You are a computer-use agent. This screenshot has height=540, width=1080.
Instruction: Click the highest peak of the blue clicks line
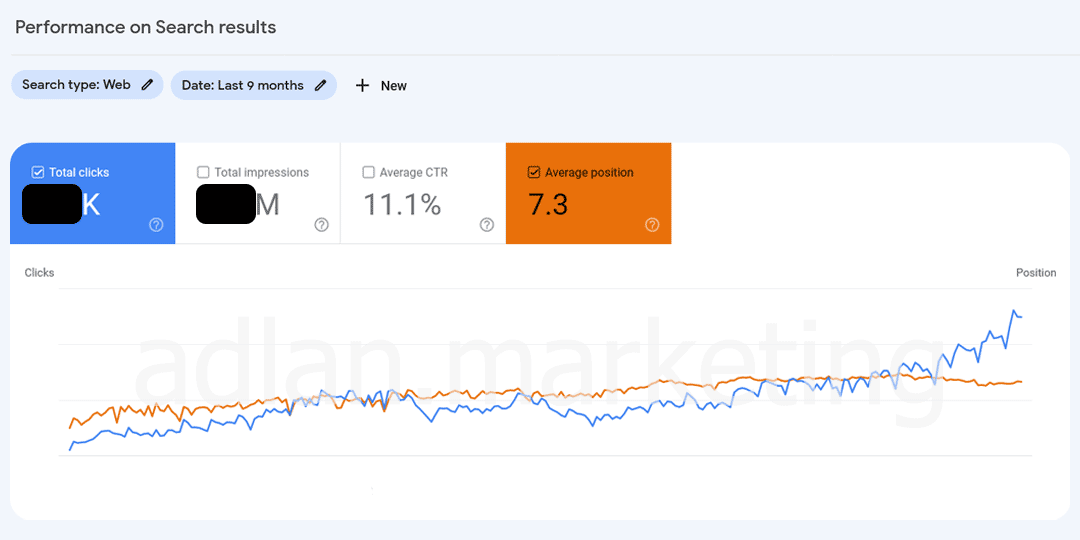tap(1014, 311)
